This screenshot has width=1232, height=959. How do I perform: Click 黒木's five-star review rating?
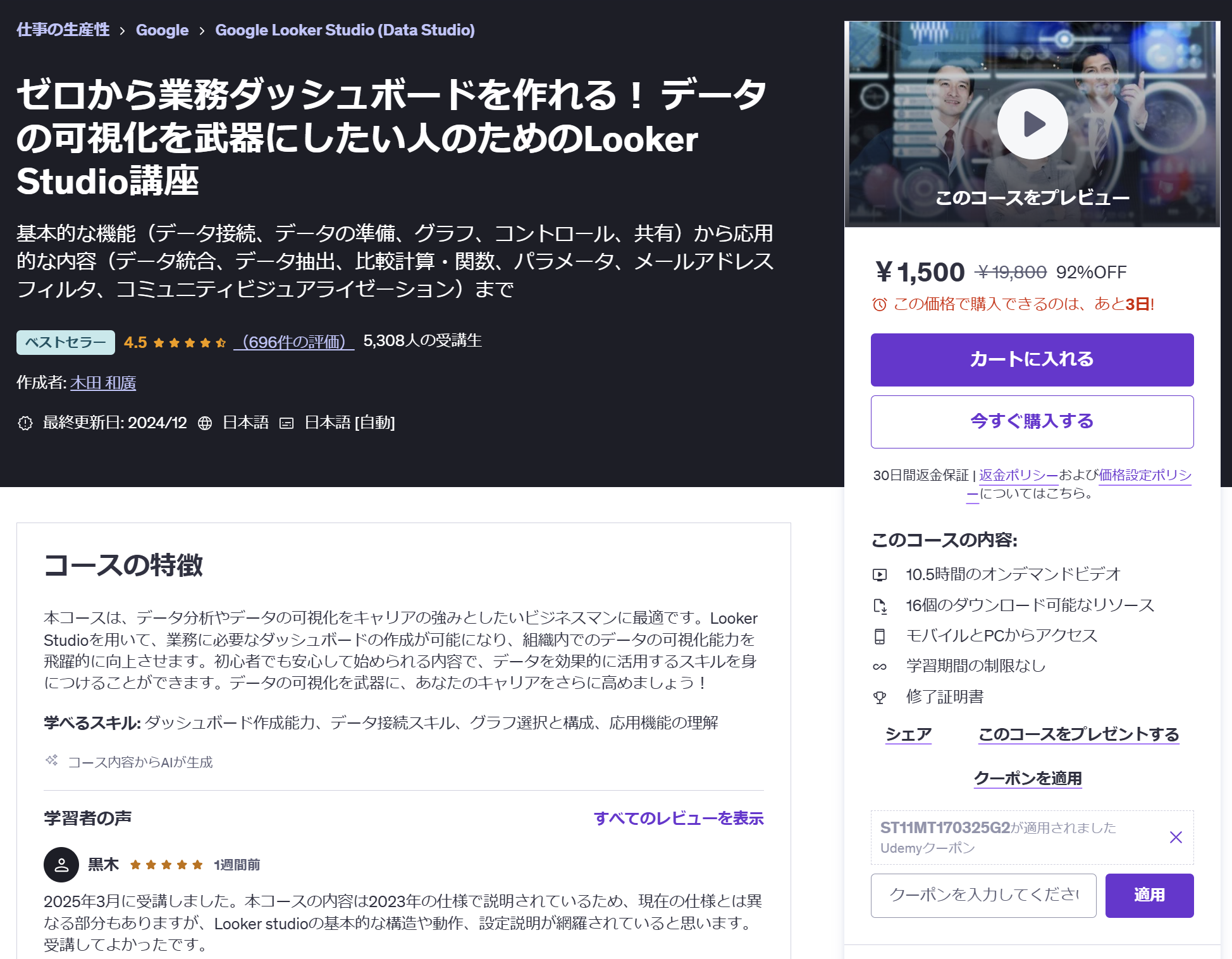[166, 865]
